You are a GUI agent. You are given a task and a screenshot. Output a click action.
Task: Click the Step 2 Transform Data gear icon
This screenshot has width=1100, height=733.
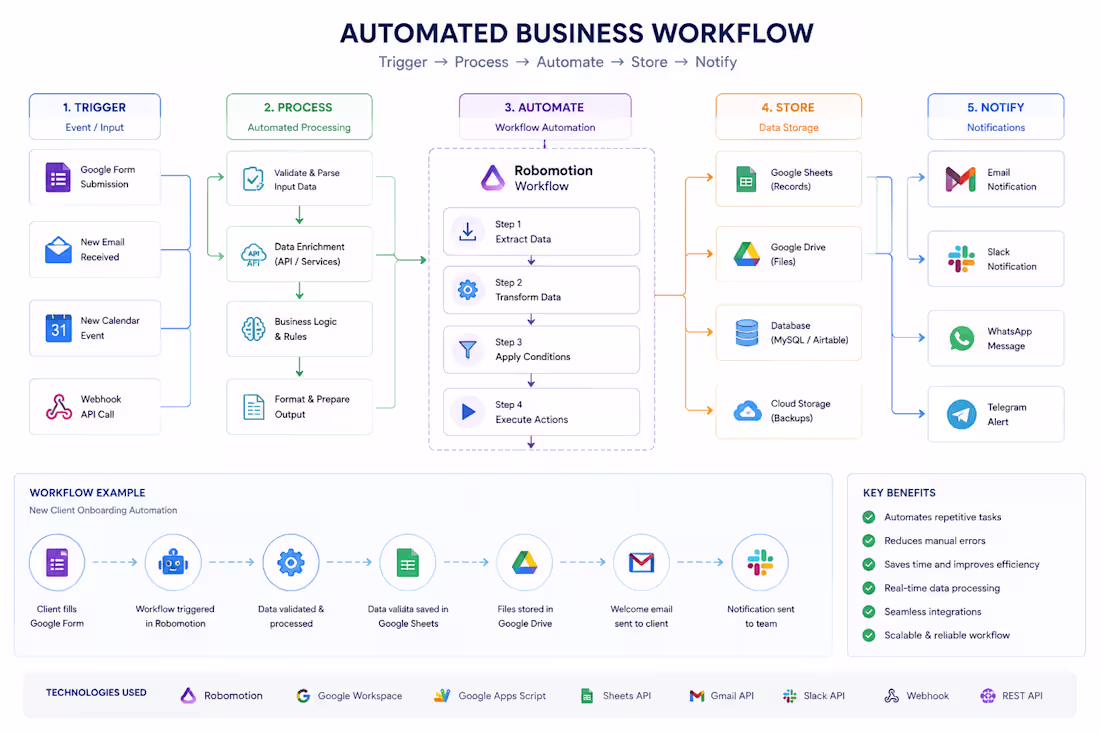468,289
